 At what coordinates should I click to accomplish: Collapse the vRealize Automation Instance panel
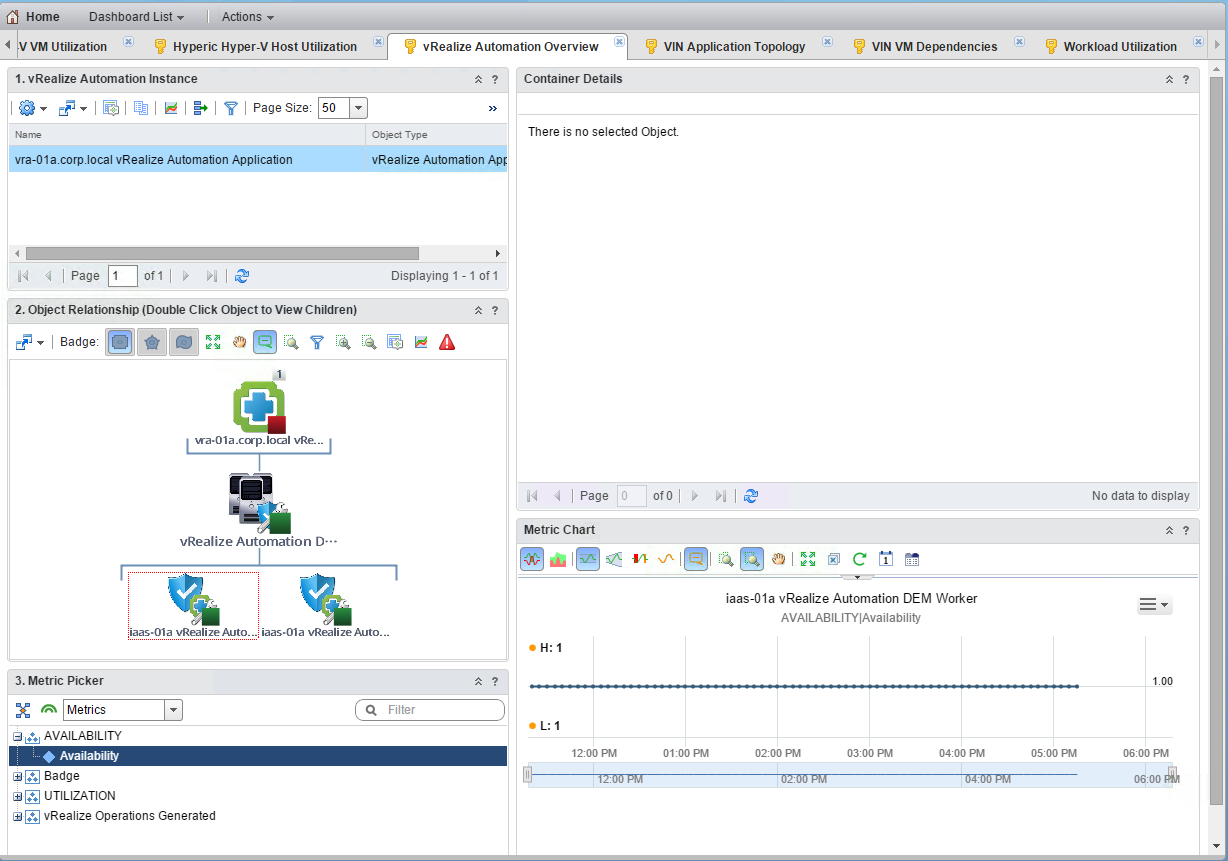(x=478, y=79)
